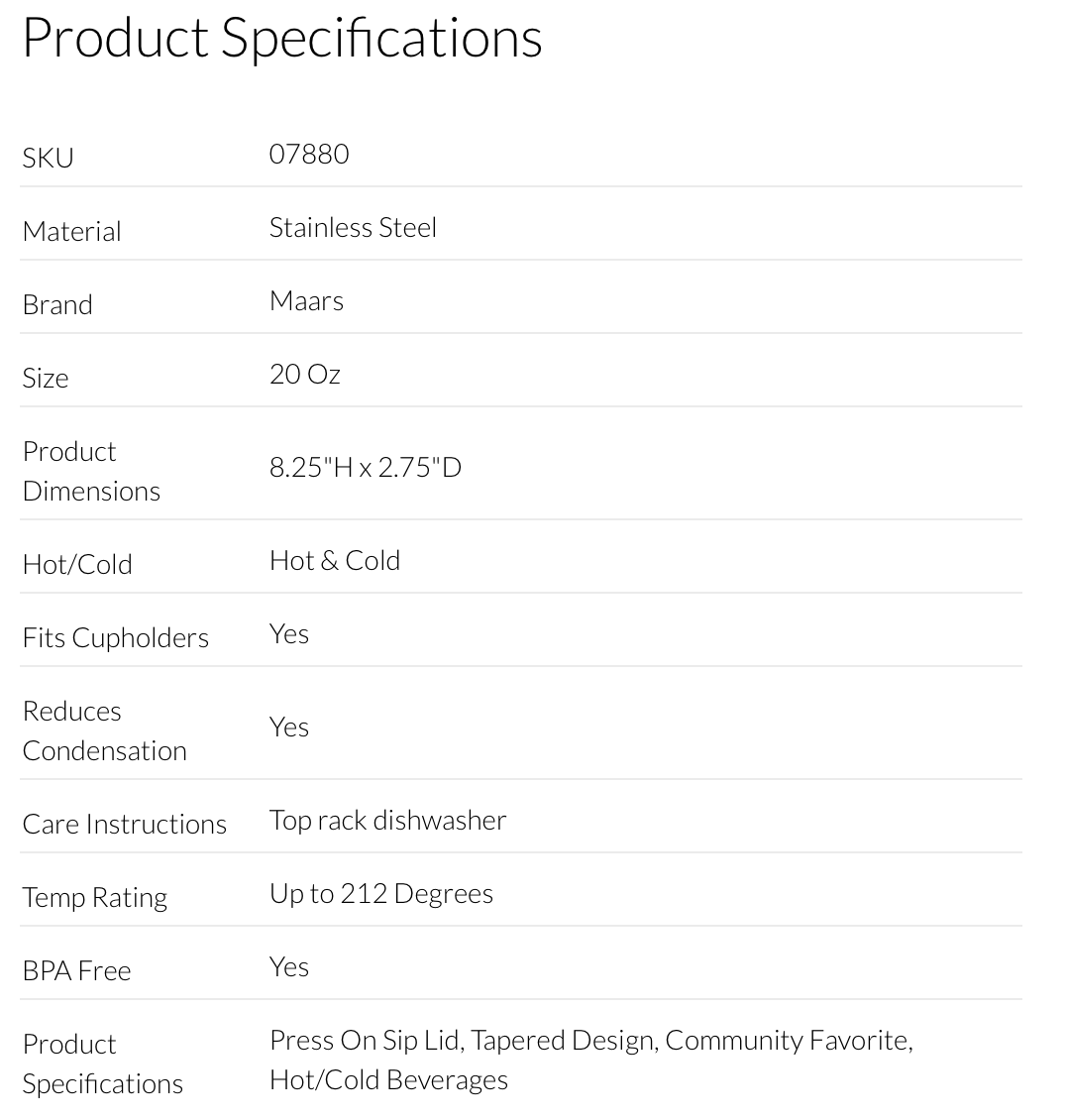Screen dimensions: 1066x1120
Task: Click the Up to 212 Degrees value
Action: click(381, 893)
